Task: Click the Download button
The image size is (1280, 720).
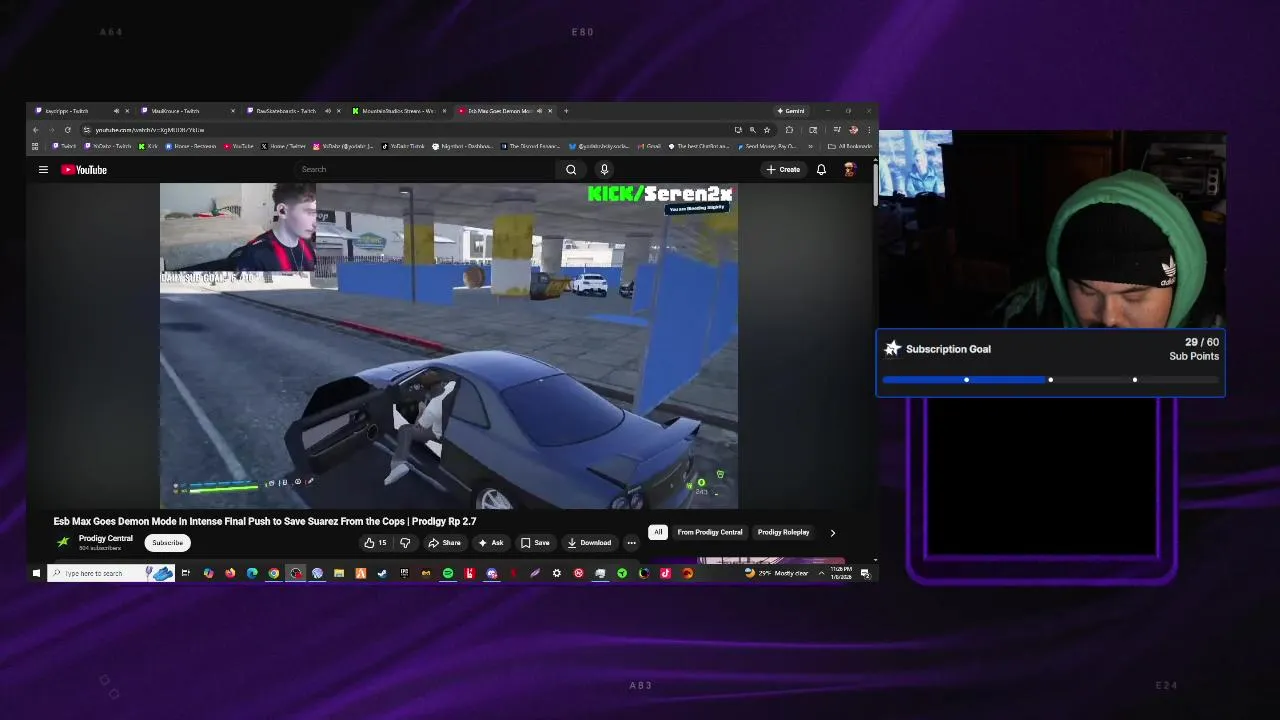Action: pos(589,543)
